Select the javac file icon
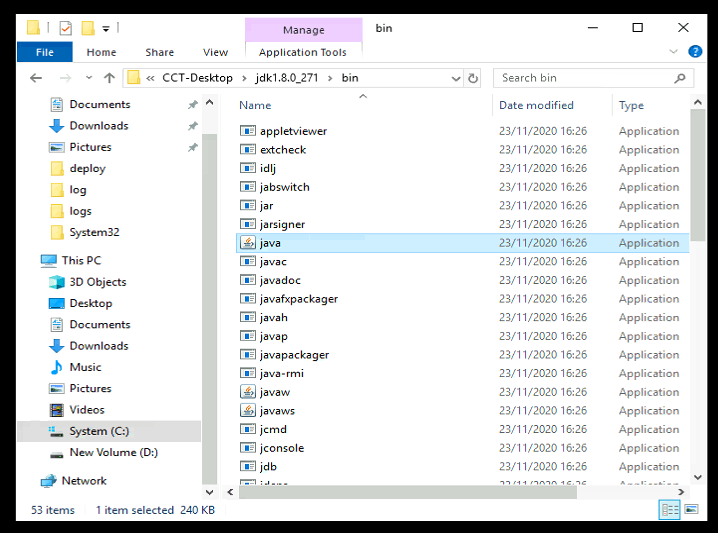The image size is (718, 533). [248, 261]
